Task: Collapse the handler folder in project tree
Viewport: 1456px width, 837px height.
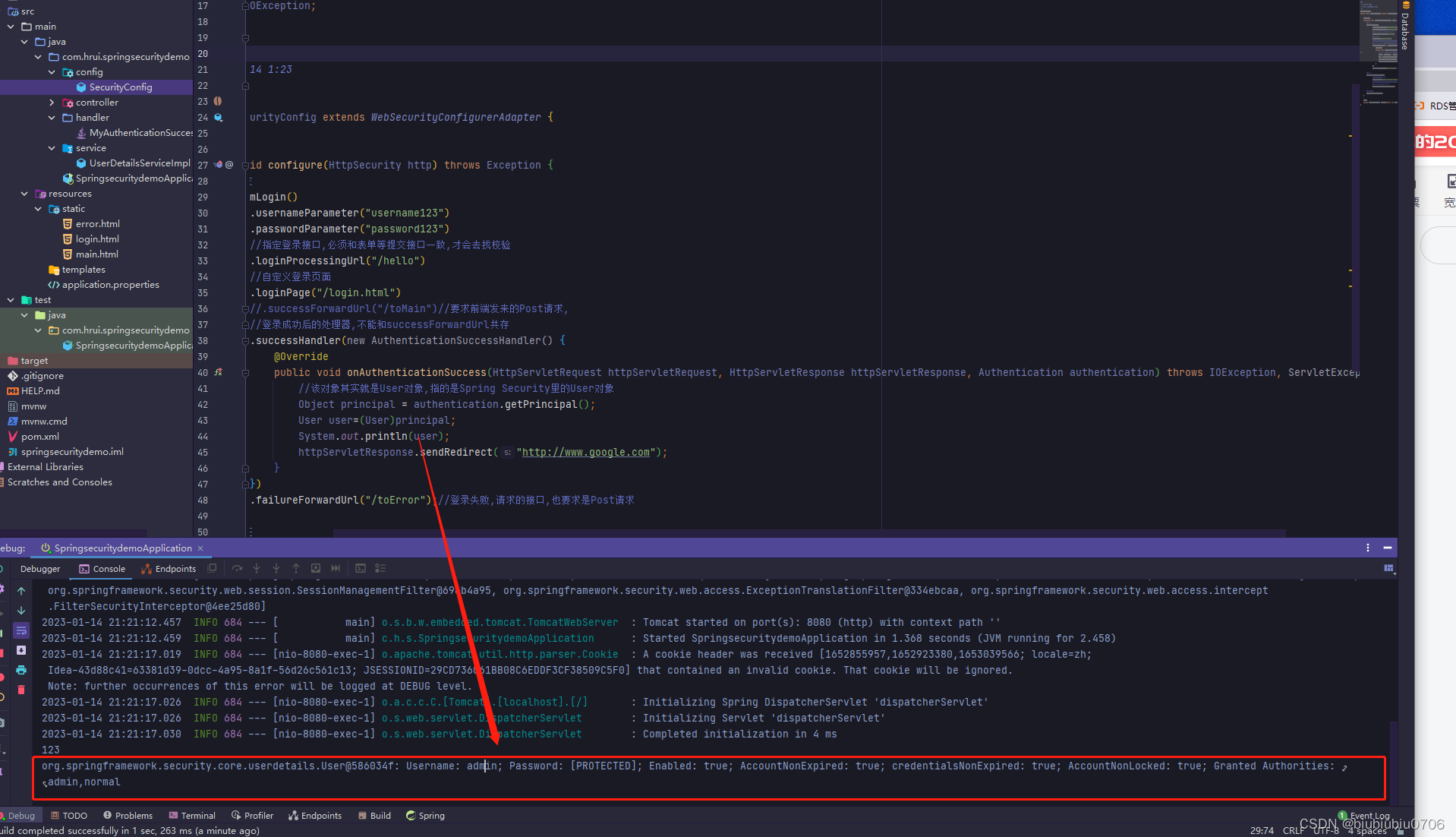Action: [52, 118]
